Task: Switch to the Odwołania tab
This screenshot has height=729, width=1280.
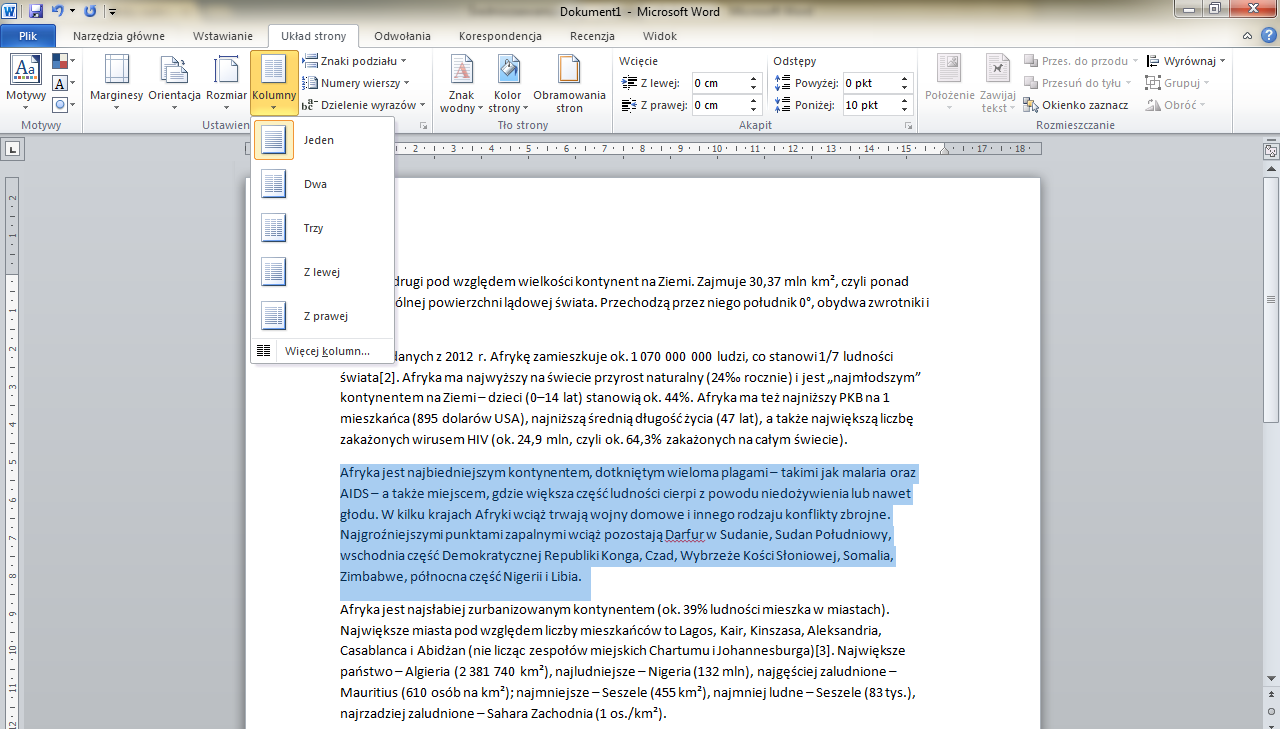Action: click(402, 36)
